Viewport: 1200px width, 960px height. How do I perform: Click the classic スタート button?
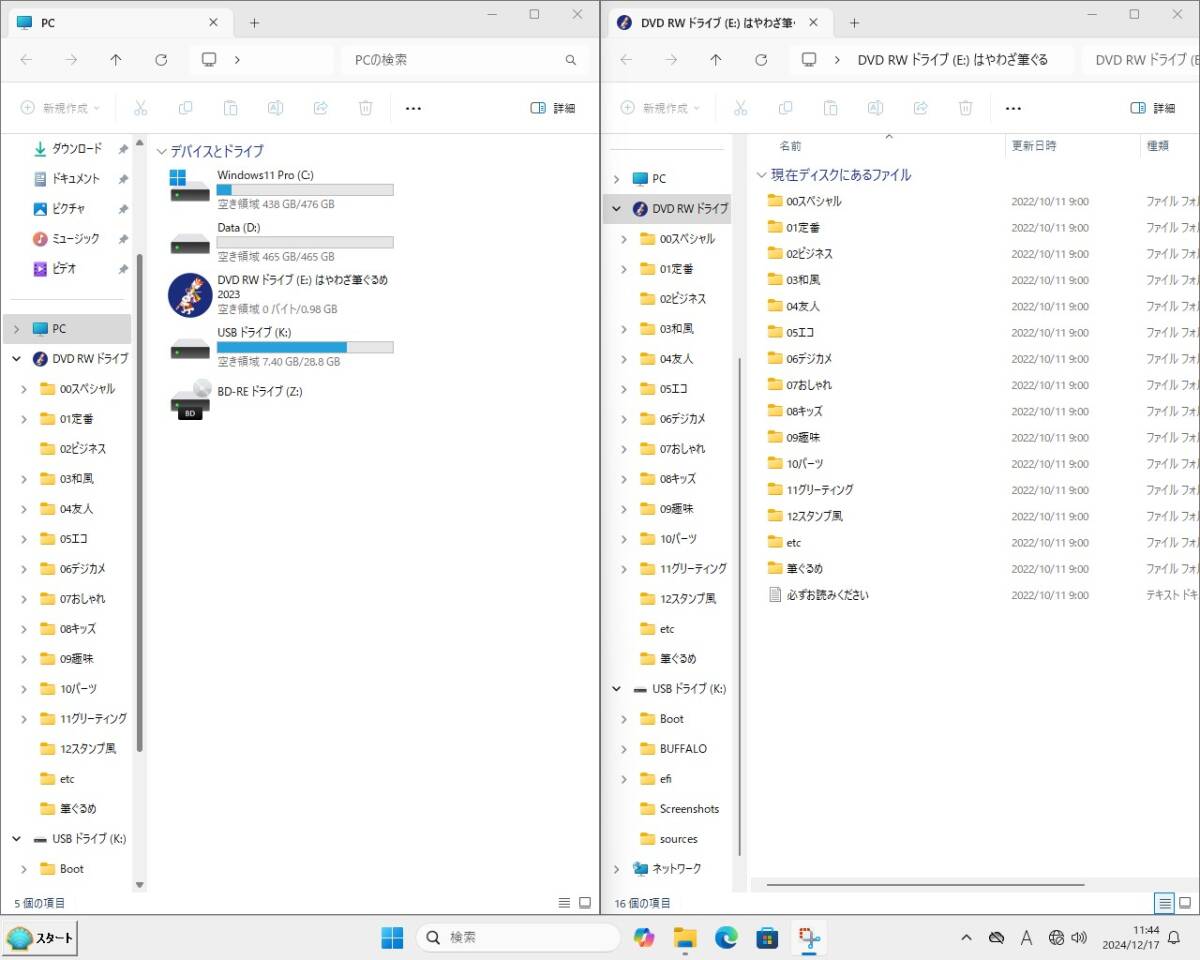coord(40,938)
